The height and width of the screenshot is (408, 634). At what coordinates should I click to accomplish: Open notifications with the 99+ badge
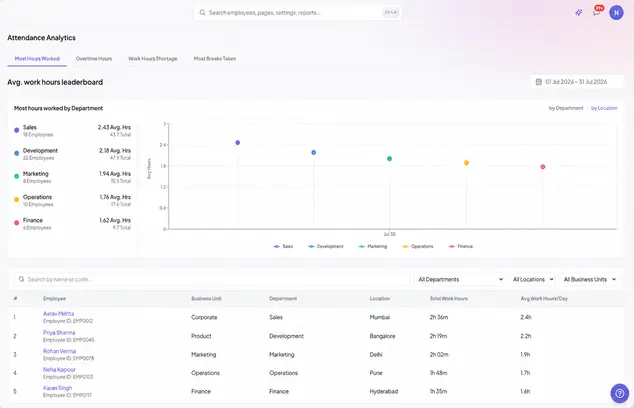pos(597,11)
